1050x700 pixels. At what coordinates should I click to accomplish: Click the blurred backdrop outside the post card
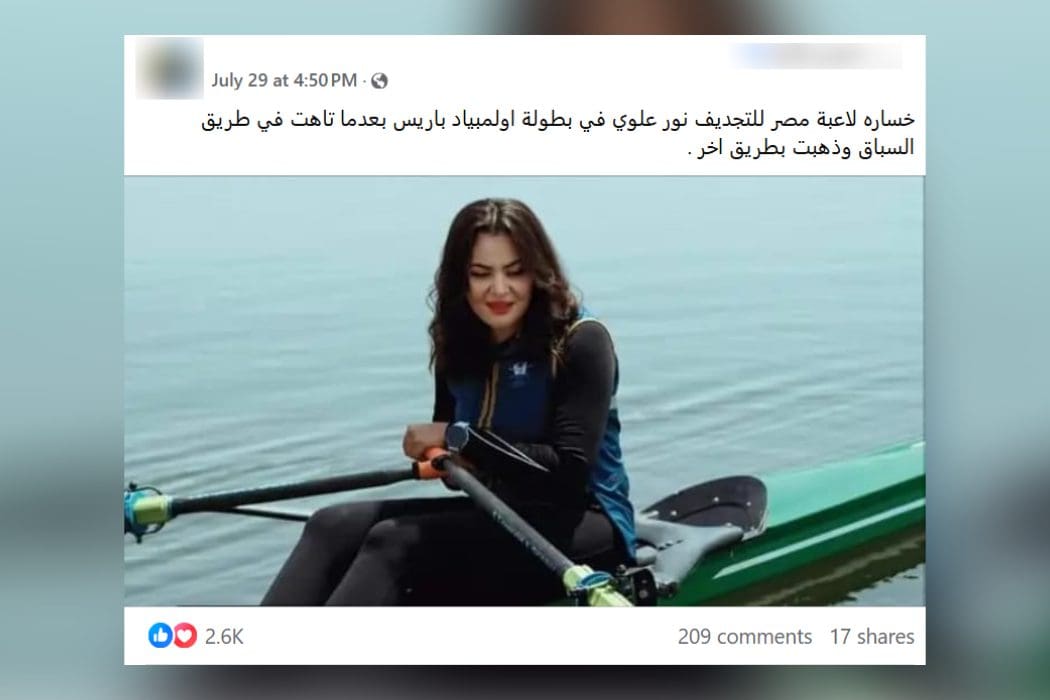click(x=62, y=348)
